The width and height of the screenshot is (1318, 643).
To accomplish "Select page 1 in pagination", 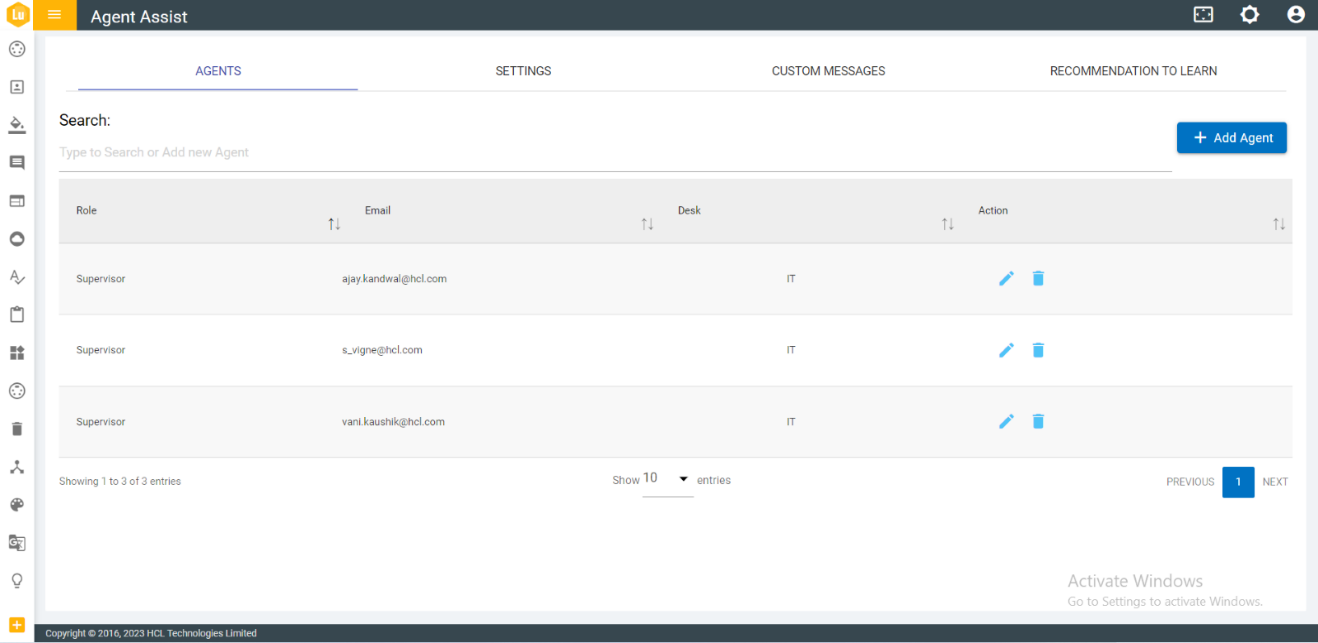I will coord(1238,482).
